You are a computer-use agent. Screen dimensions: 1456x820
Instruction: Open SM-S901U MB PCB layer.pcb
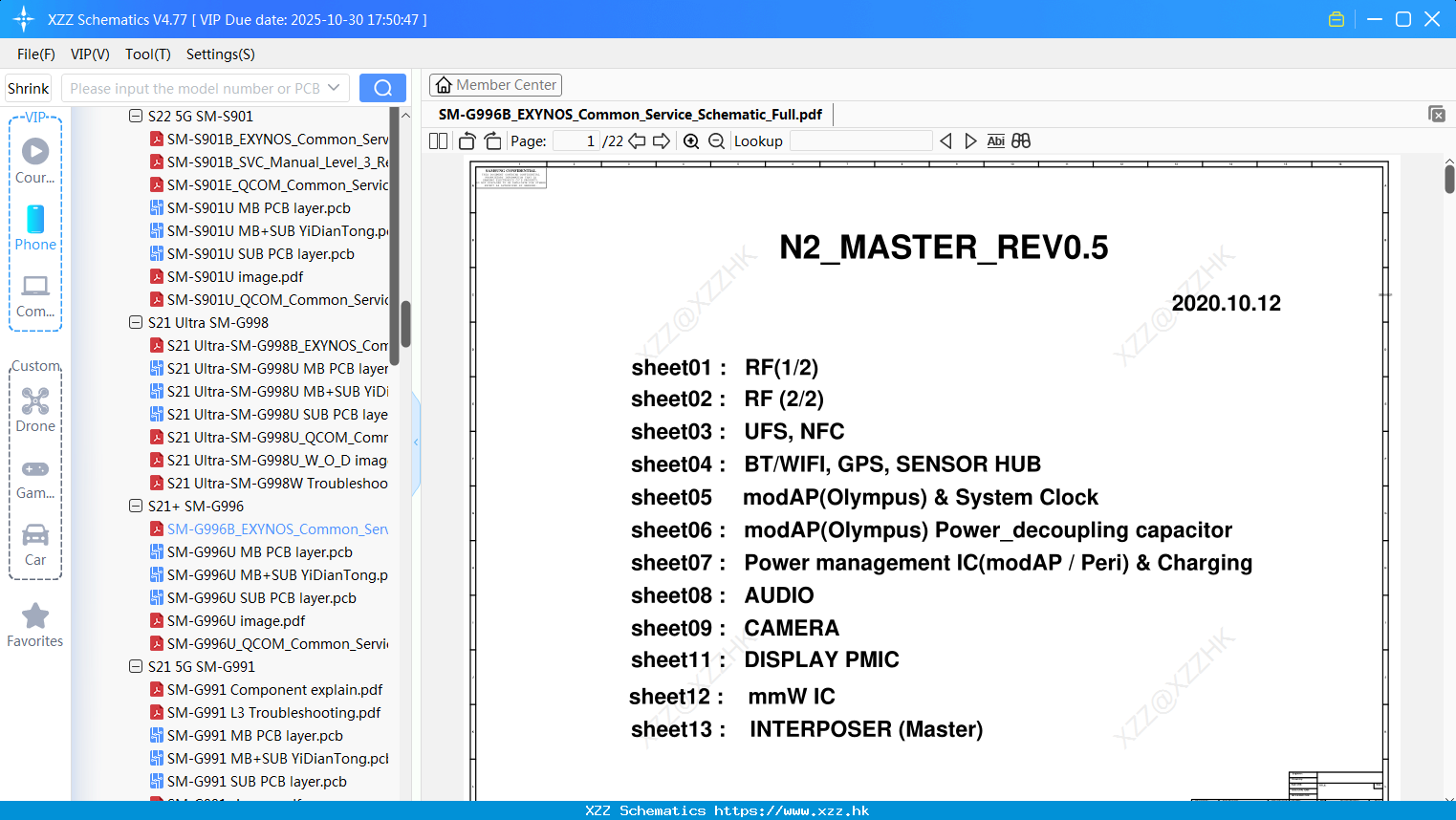tap(250, 208)
